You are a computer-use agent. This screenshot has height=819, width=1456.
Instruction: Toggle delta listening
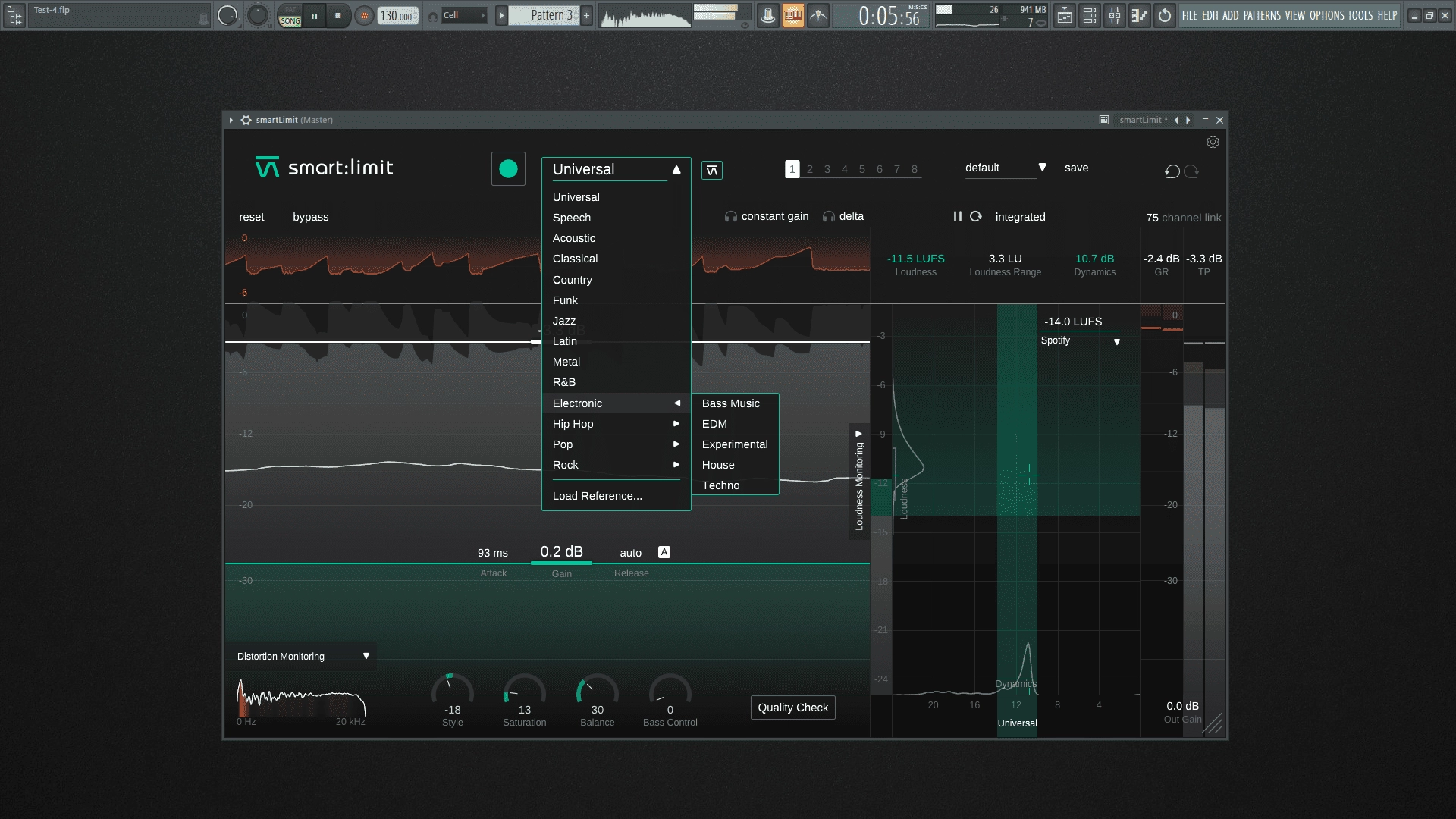coord(843,216)
